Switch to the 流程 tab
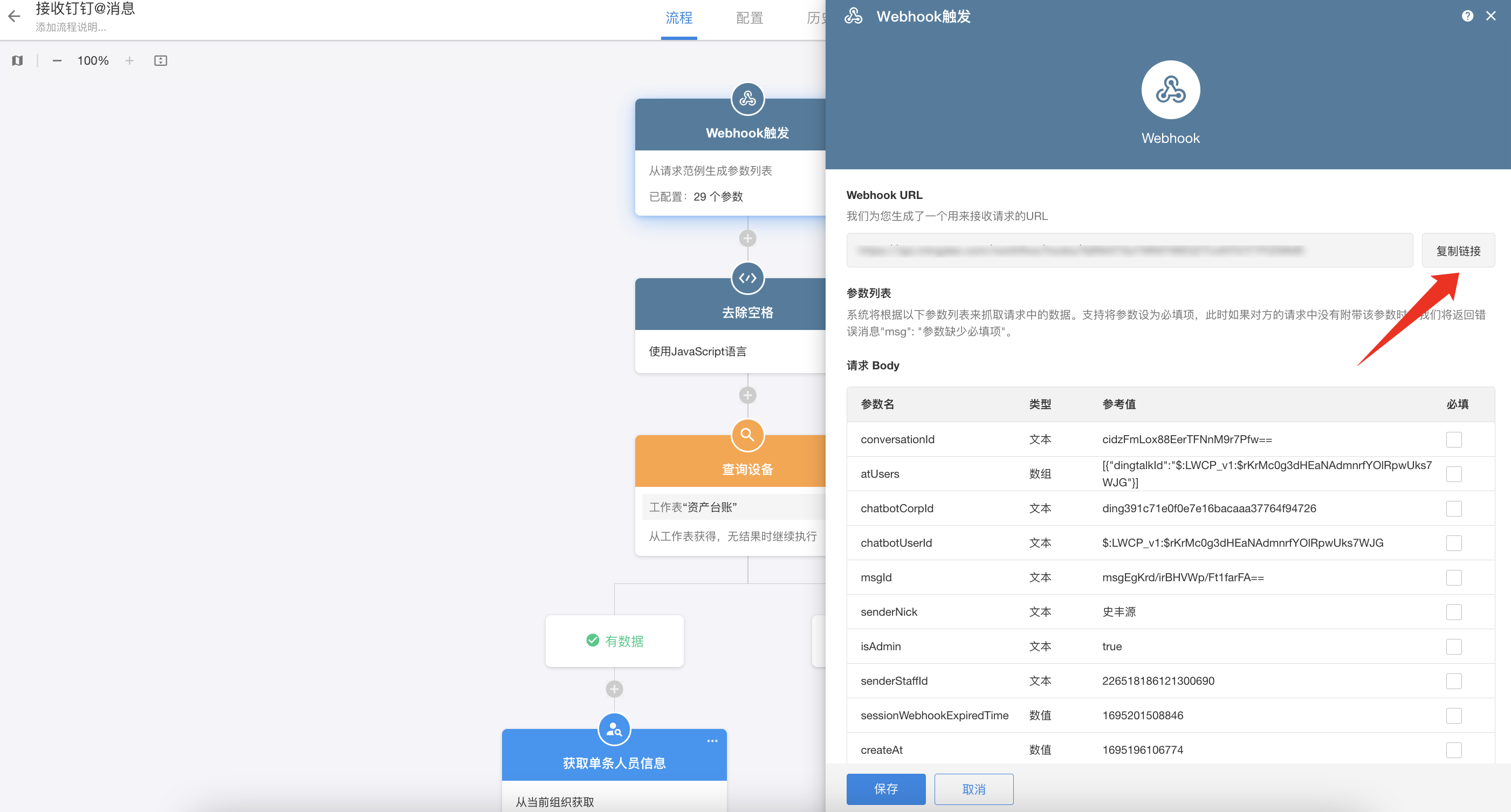Viewport: 1511px width, 812px height. pyautogui.click(x=679, y=18)
